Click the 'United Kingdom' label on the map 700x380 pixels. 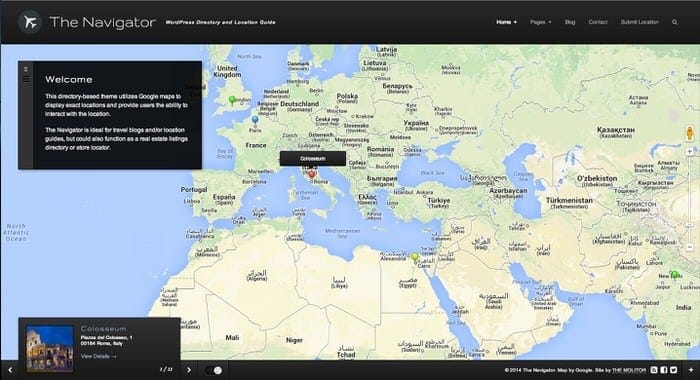point(227,71)
